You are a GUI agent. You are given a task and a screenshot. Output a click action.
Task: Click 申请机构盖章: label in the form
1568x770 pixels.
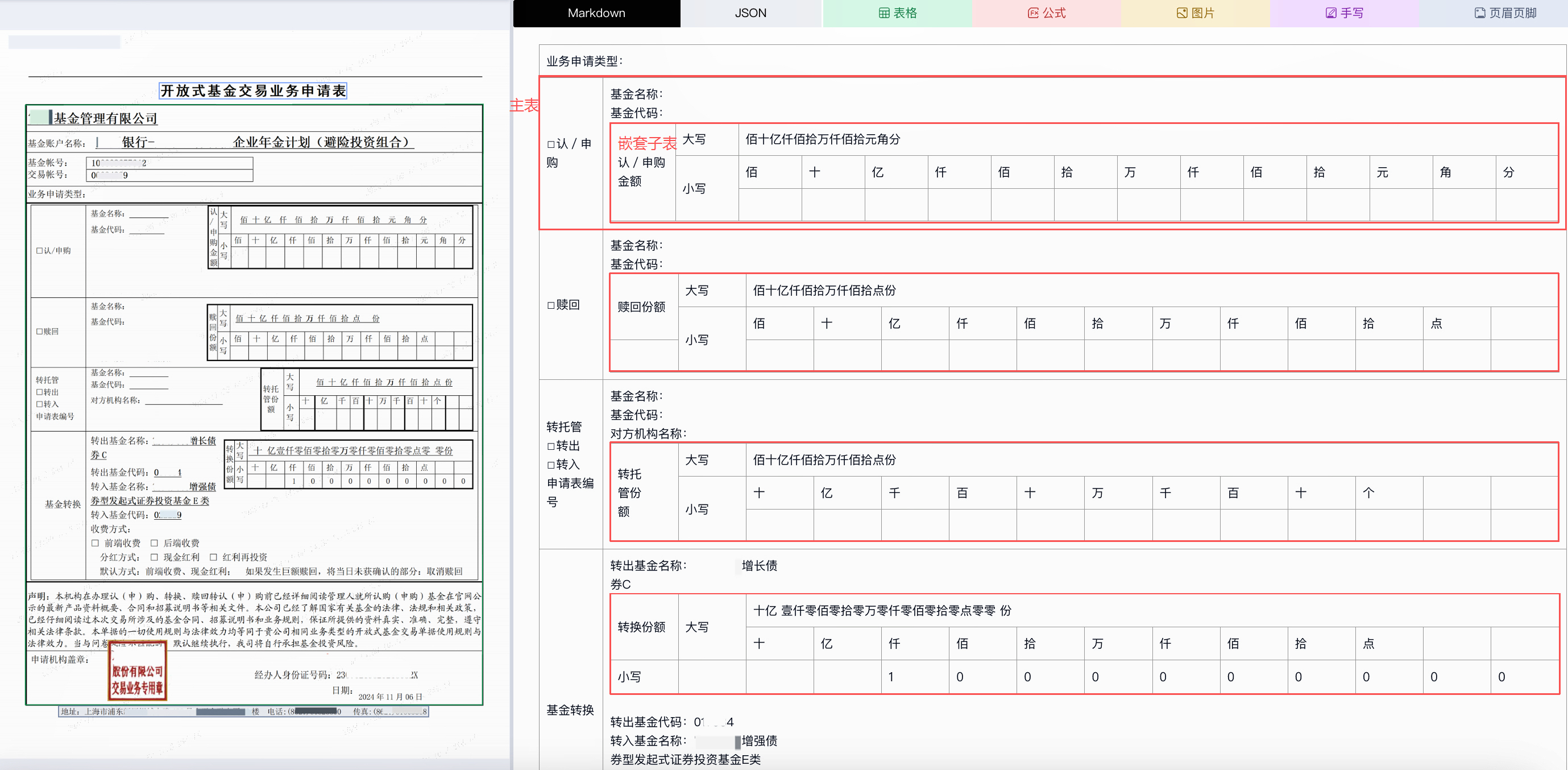[60, 660]
